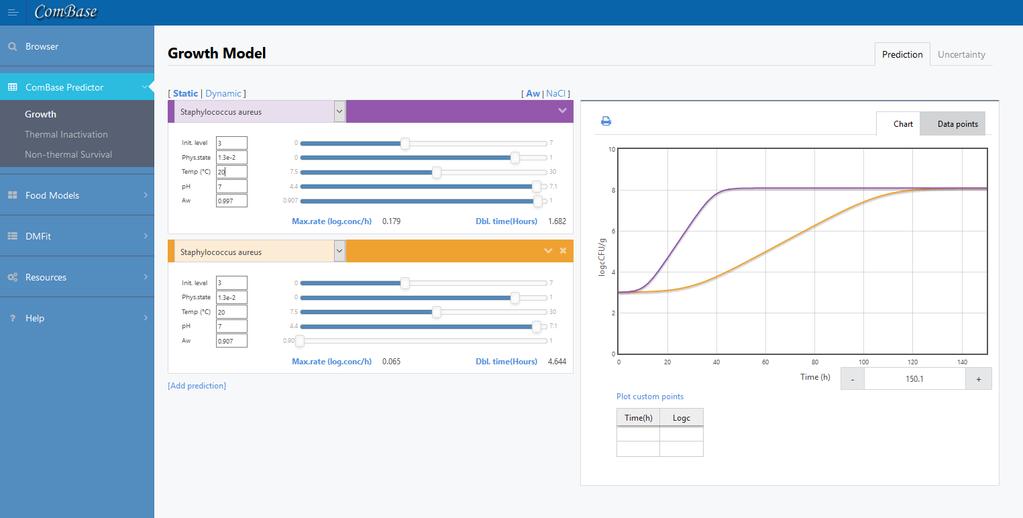Adjust Temp slider in orange panel
1023x518 pixels.
pos(436,312)
